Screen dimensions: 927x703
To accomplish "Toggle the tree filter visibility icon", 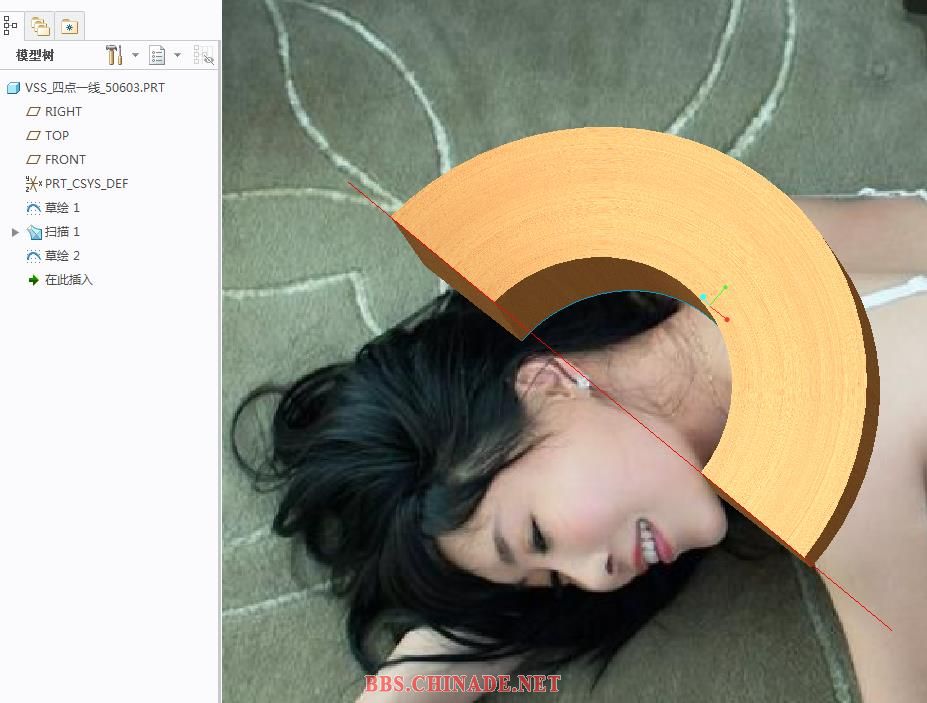I will tap(203, 55).
